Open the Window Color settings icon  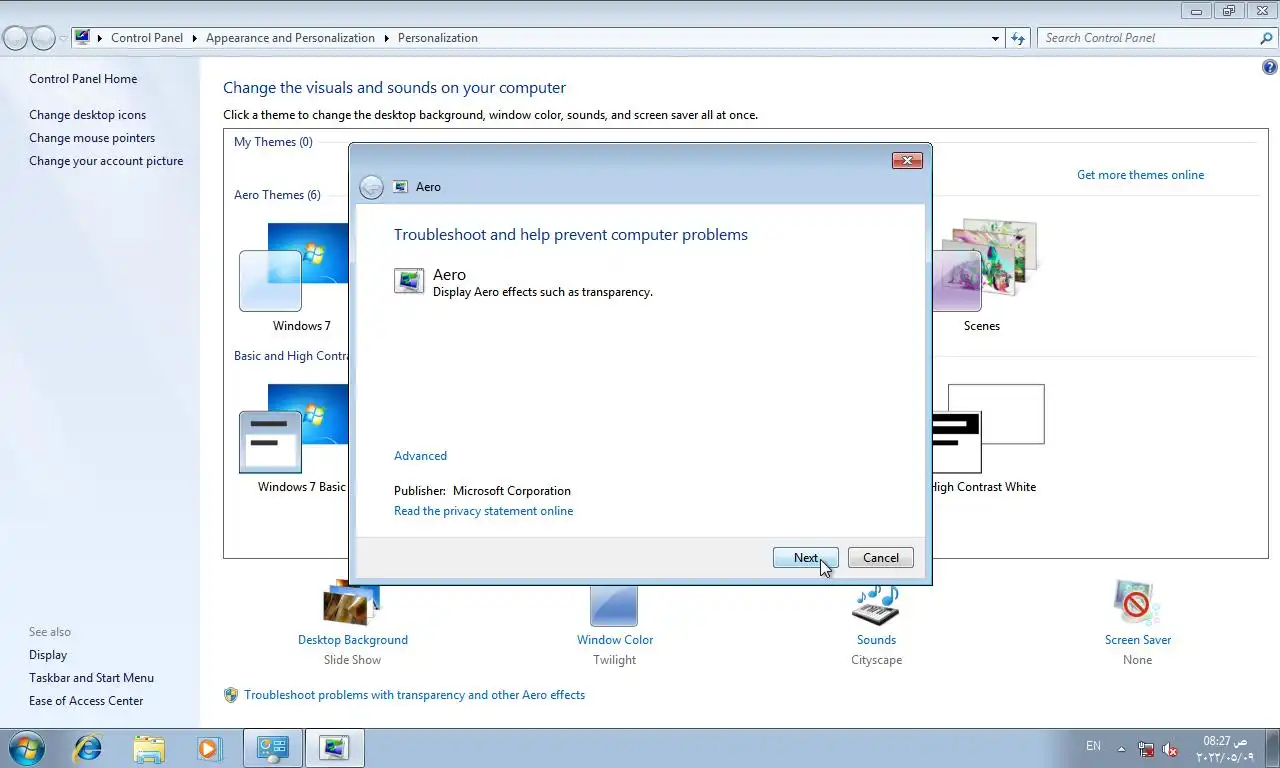(614, 604)
